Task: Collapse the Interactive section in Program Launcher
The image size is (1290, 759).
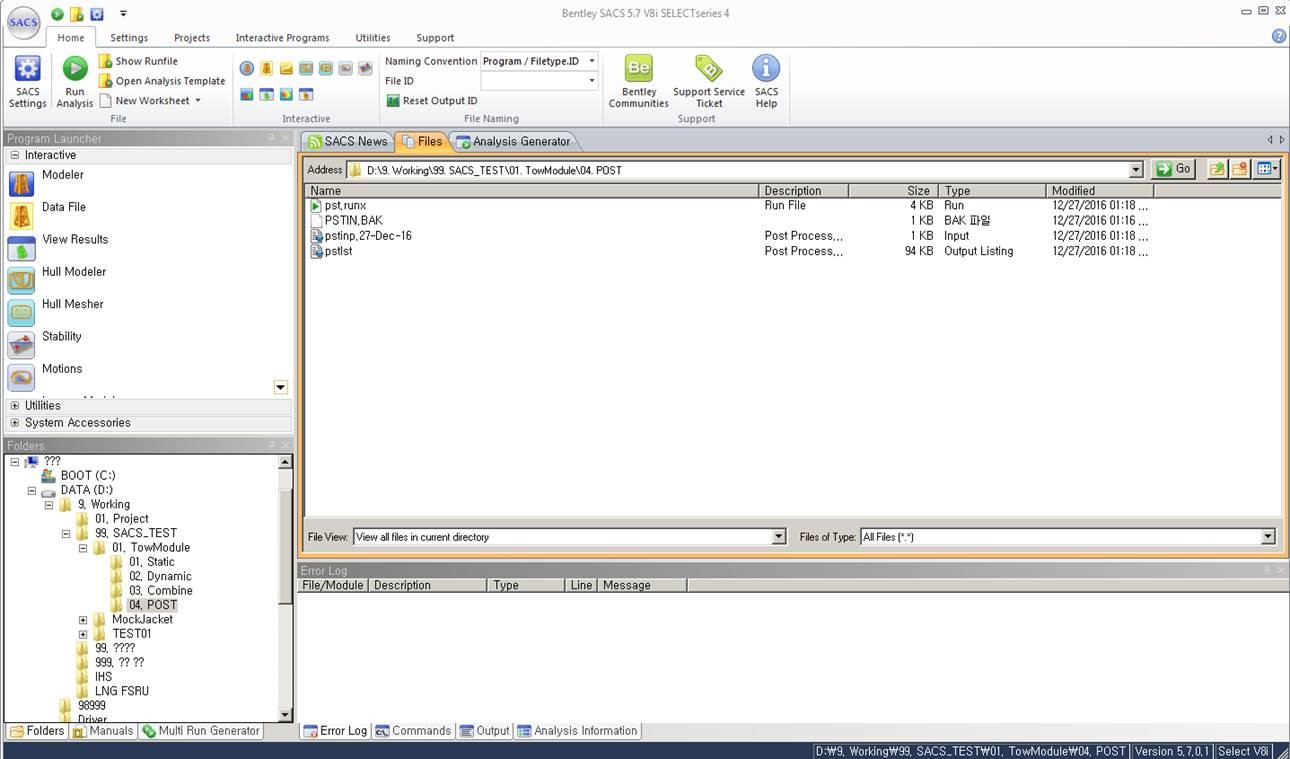Action: click(15, 156)
